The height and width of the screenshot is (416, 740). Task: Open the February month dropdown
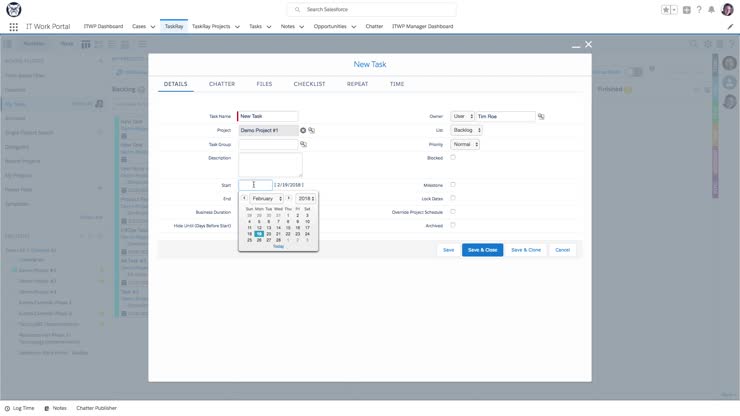266,198
